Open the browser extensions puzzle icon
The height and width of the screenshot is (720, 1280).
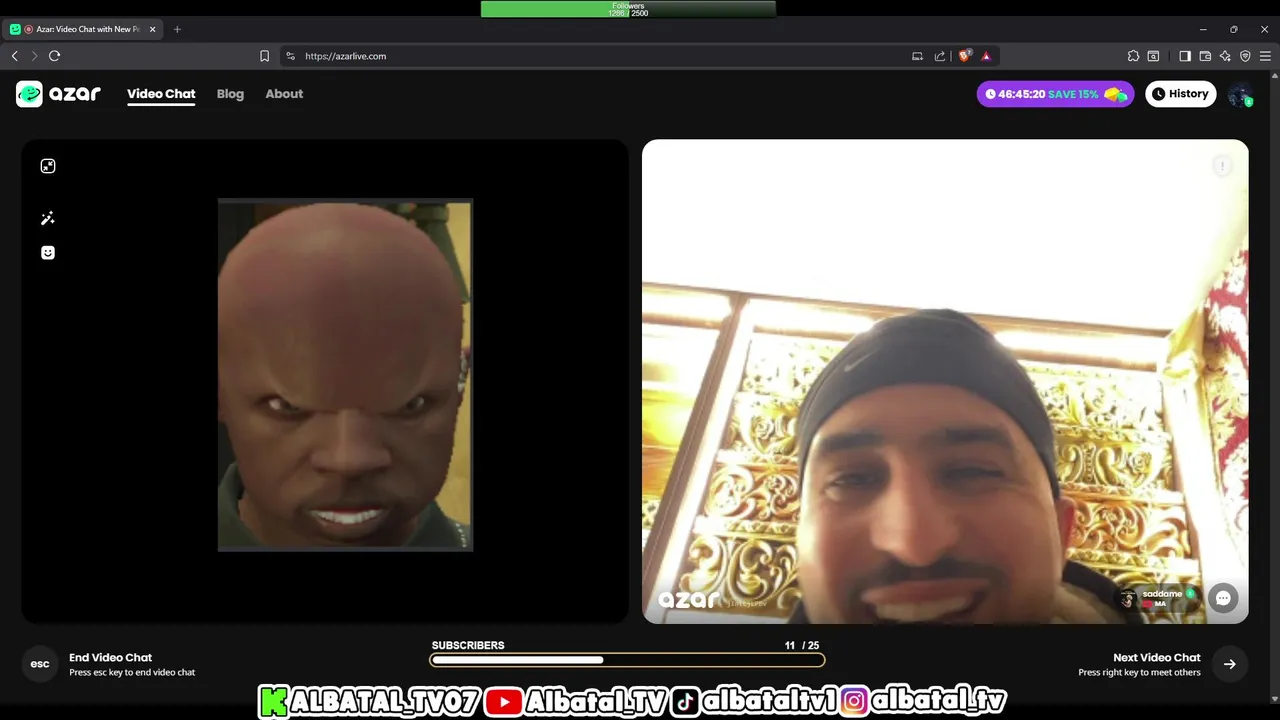point(1133,56)
